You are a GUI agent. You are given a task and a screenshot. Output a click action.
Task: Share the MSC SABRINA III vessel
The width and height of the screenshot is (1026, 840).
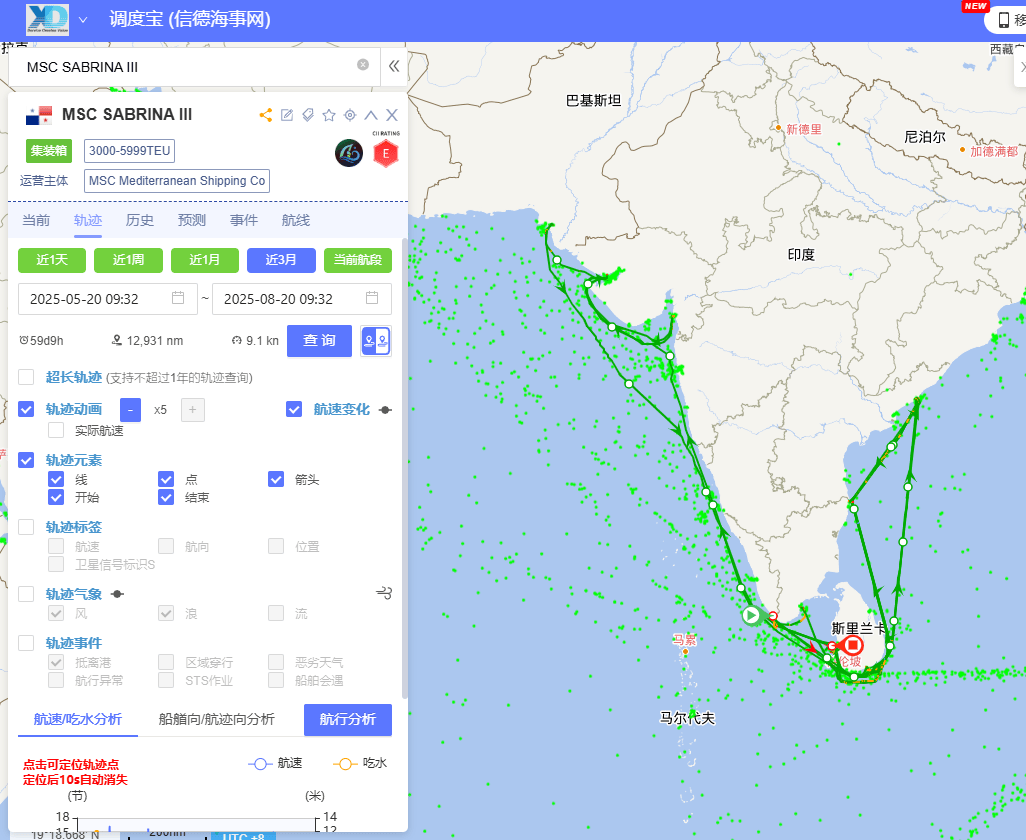click(265, 115)
